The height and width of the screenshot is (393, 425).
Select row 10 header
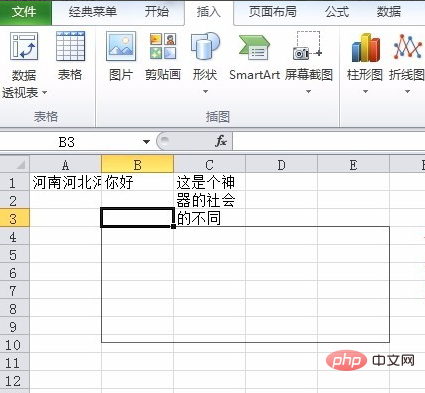(x=14, y=344)
